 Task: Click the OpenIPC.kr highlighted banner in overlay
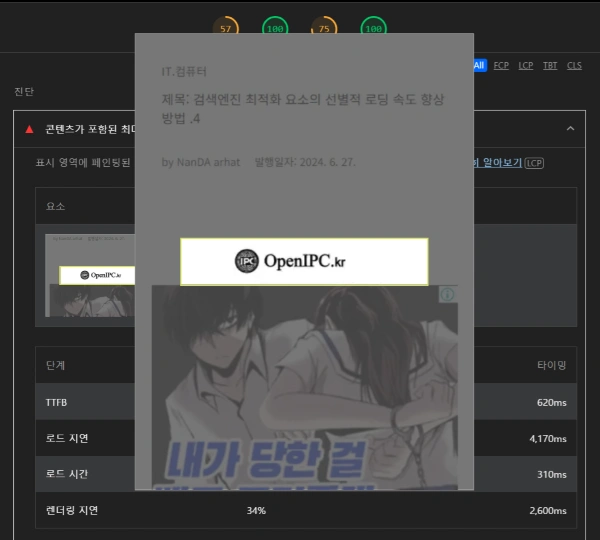click(x=304, y=262)
